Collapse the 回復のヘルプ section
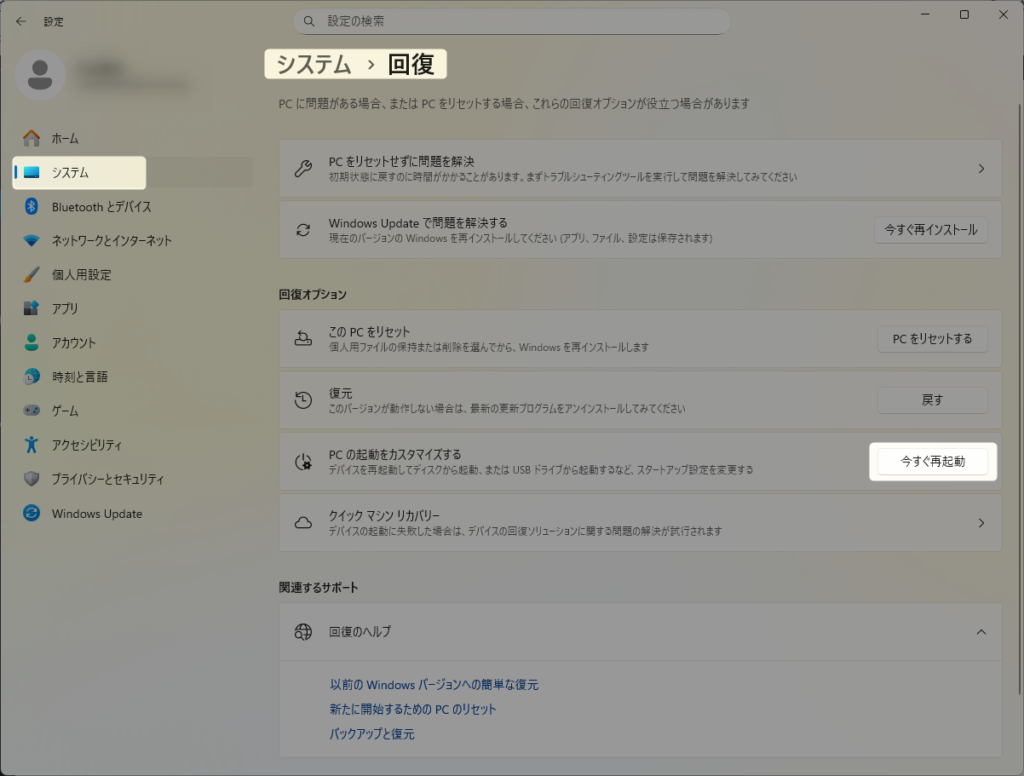Image resolution: width=1024 pixels, height=776 pixels. [981, 632]
